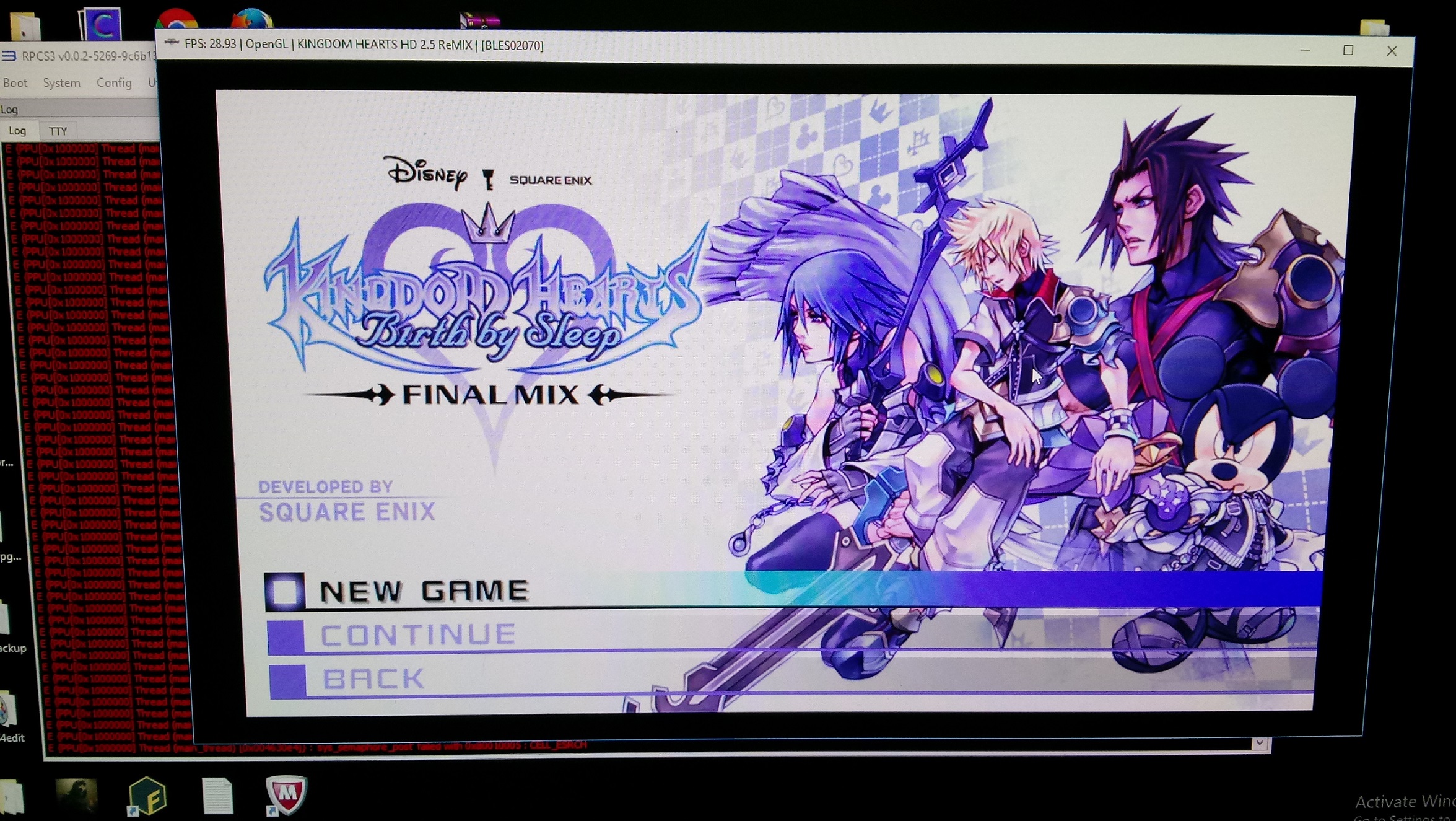Open the WinRAR books desktop icon
The width and height of the screenshot is (1456, 821).
point(480,21)
